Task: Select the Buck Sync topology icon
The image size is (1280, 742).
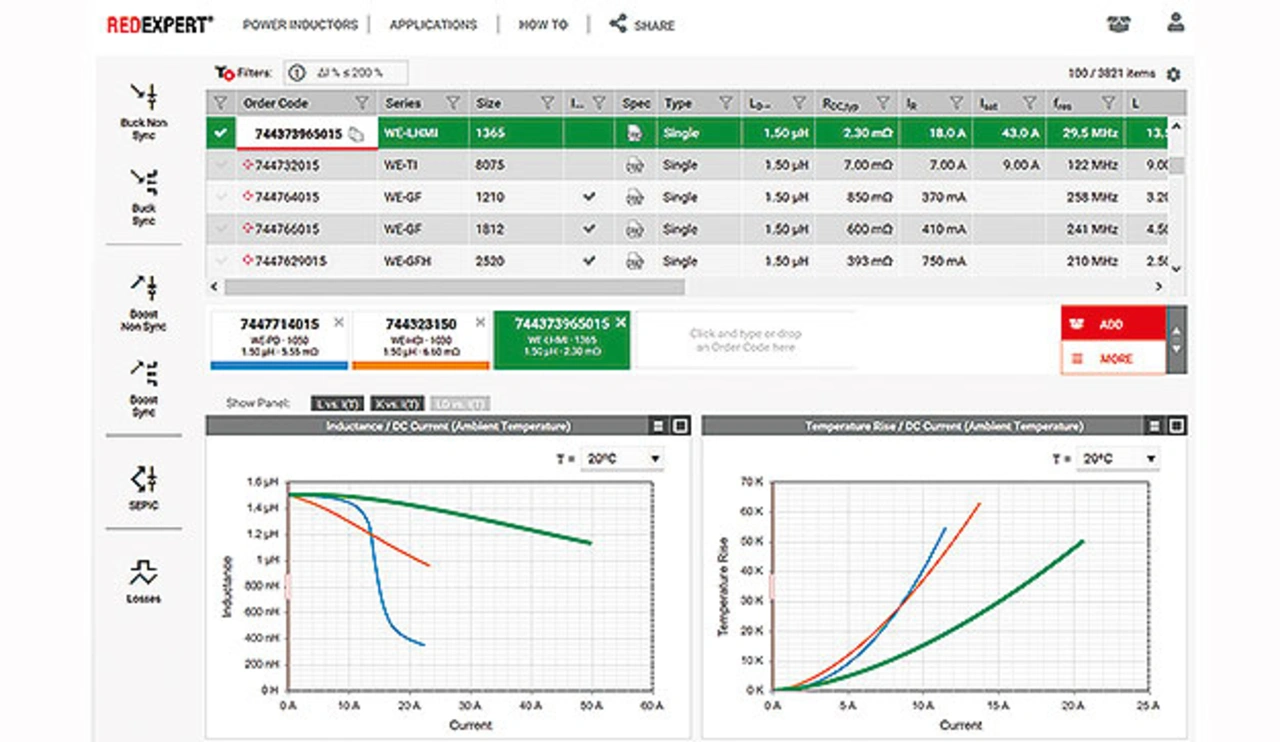Action: point(144,182)
